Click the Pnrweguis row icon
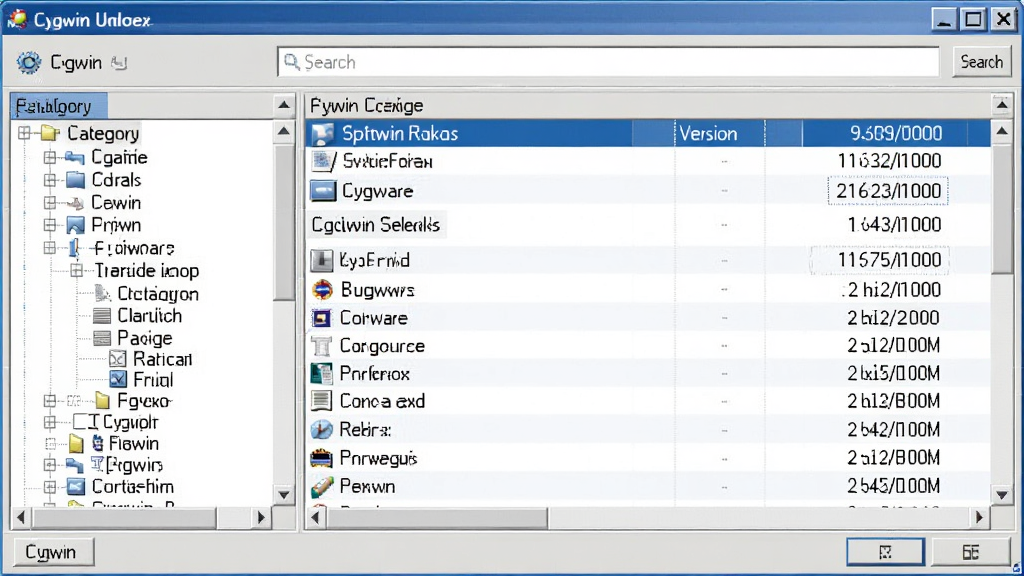Screen dimensions: 1024x576 click(x=321, y=458)
